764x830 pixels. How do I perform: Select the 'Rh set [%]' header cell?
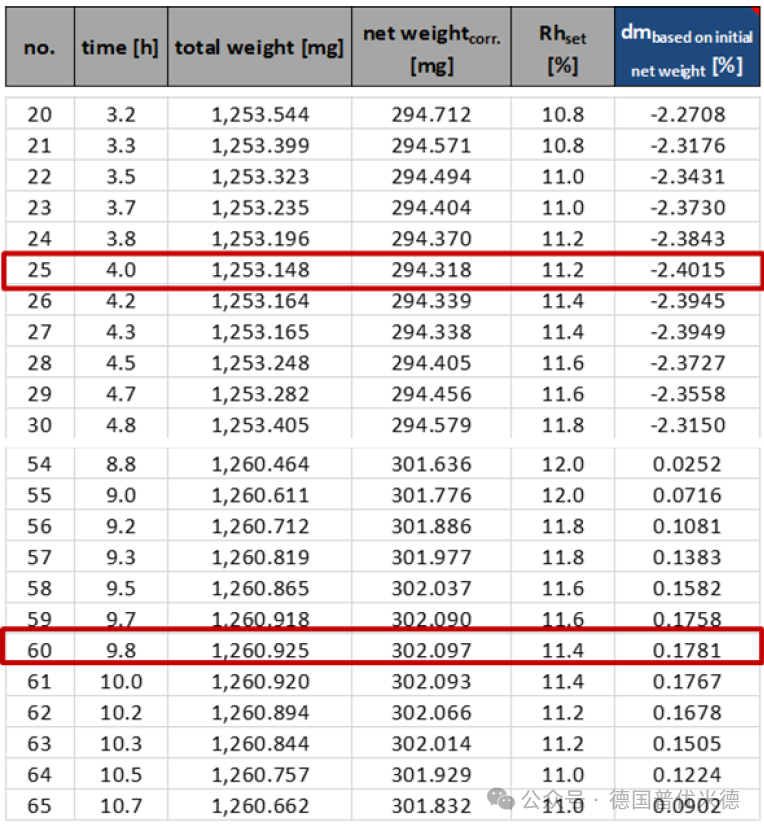(563, 47)
